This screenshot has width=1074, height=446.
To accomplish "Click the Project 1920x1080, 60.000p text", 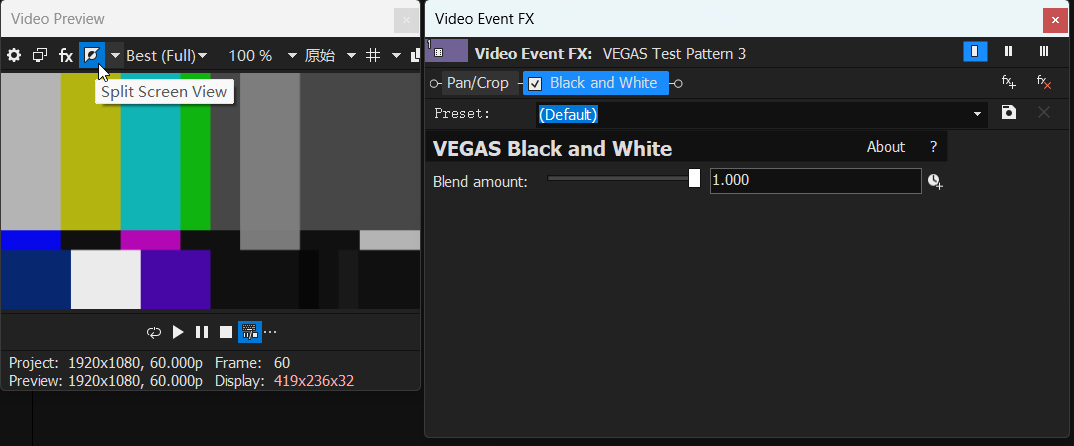I will pyautogui.click(x=105, y=363).
